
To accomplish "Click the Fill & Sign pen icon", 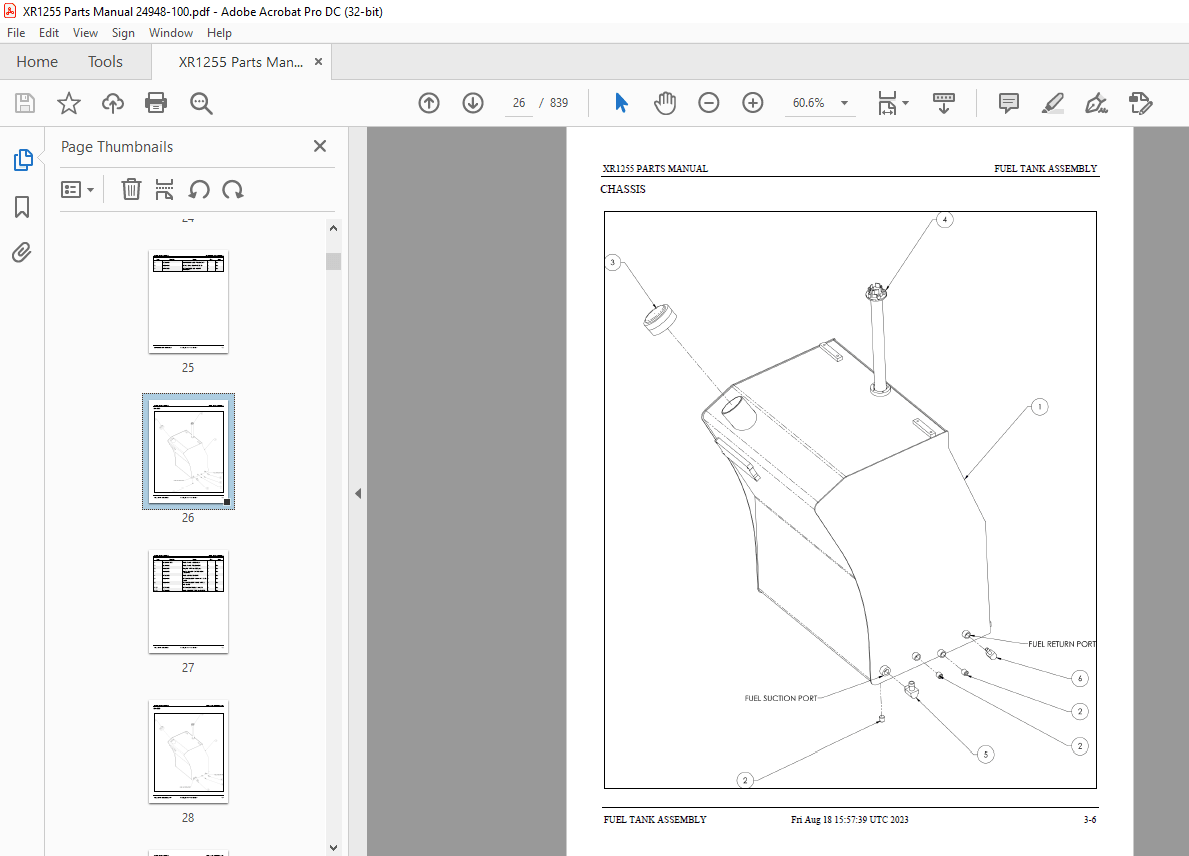I will [x=1096, y=103].
